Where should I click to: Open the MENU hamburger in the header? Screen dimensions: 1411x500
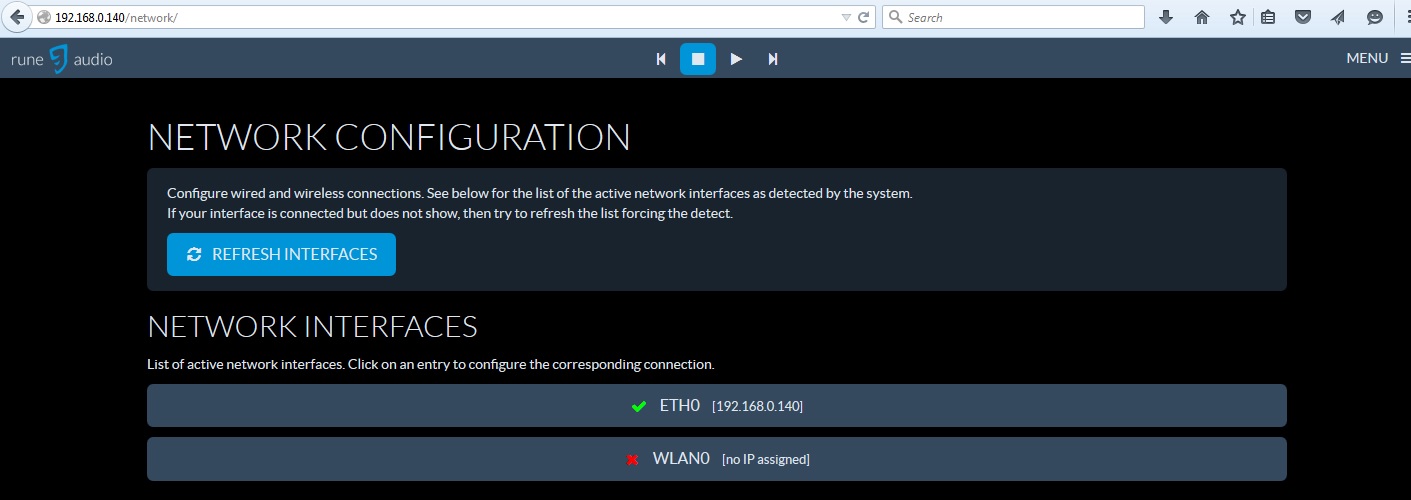point(1378,58)
